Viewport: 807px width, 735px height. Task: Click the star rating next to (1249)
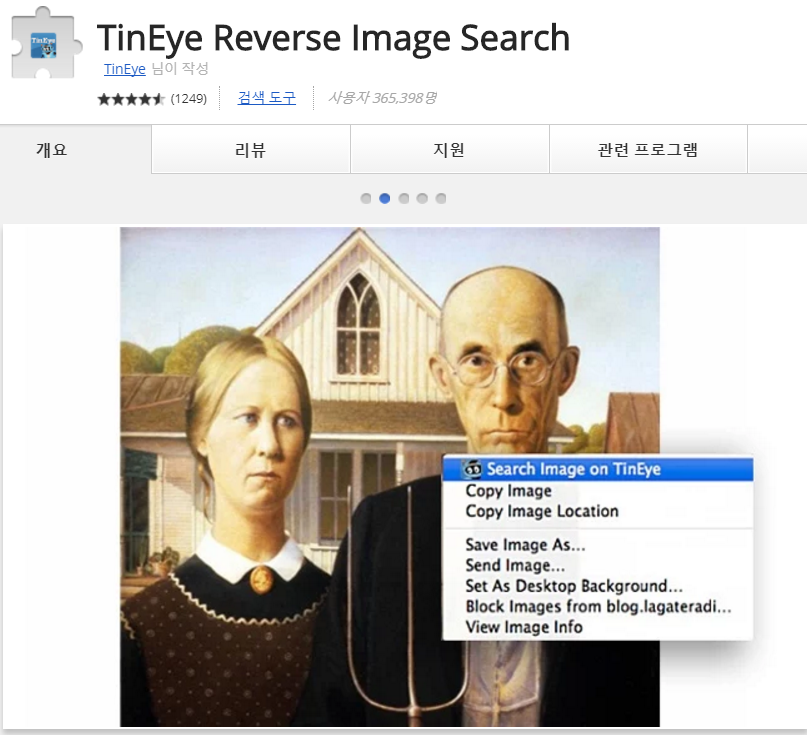pos(131,99)
